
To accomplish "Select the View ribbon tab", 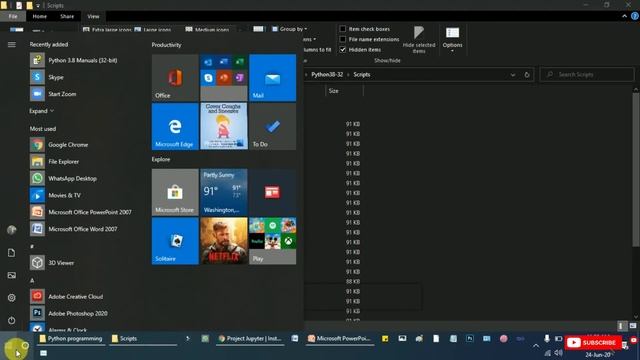I will pyautogui.click(x=93, y=16).
